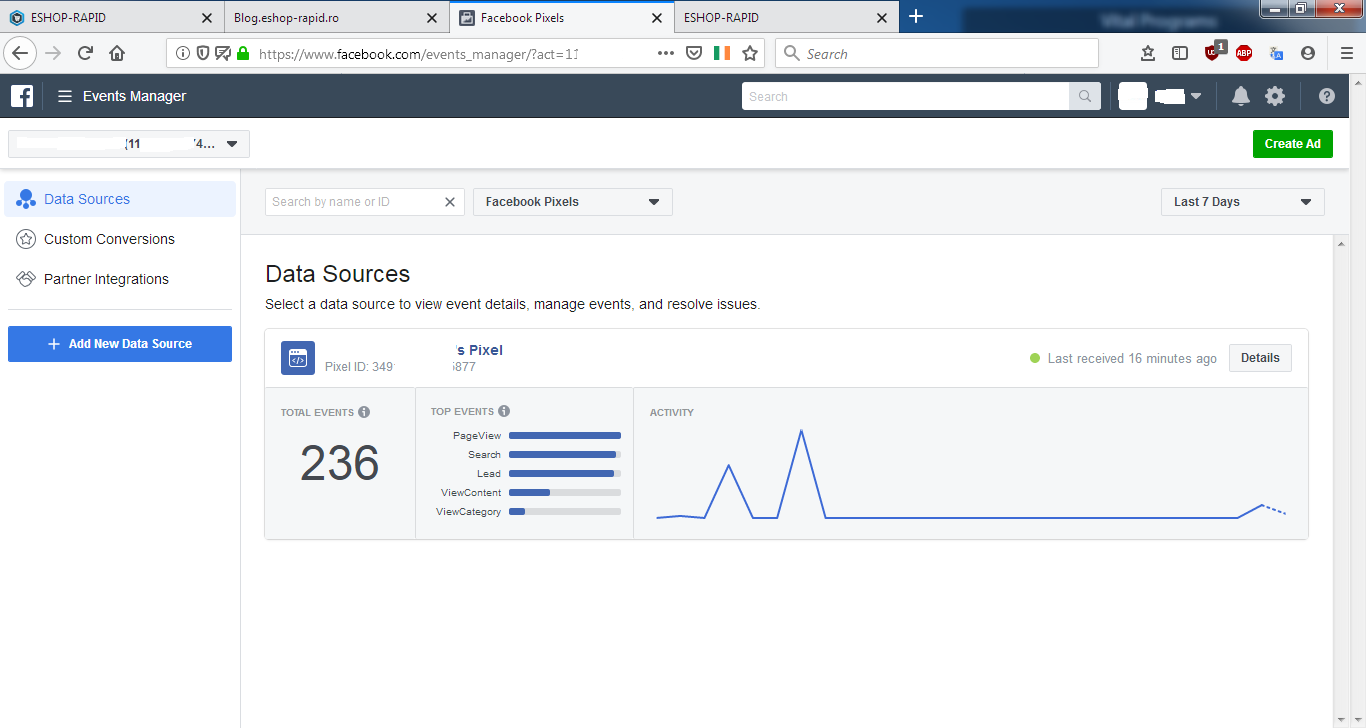
Task: Expand the ad account selector dropdown
Action: tap(129, 144)
